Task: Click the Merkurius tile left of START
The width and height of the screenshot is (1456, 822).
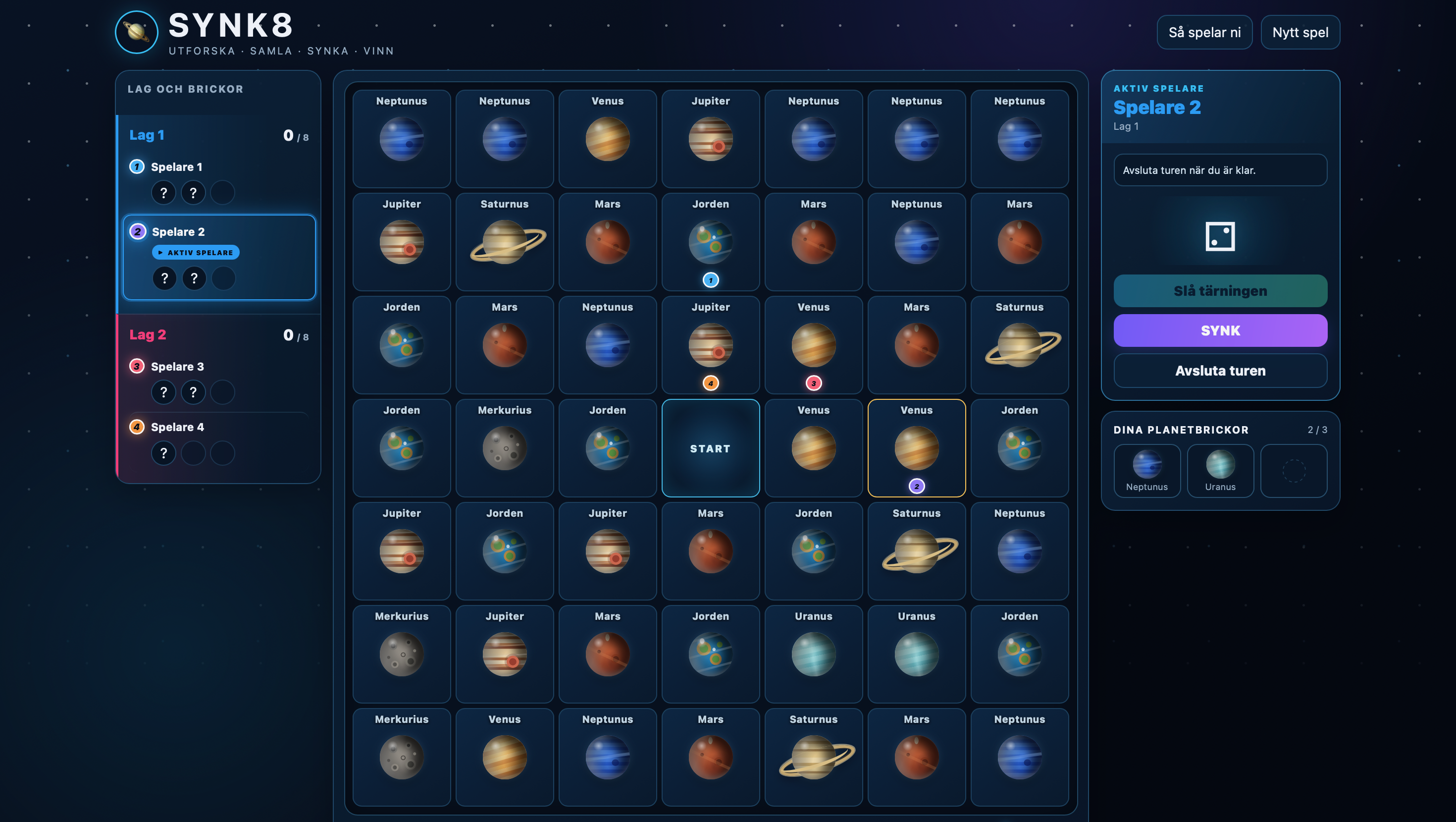Action: click(504, 448)
